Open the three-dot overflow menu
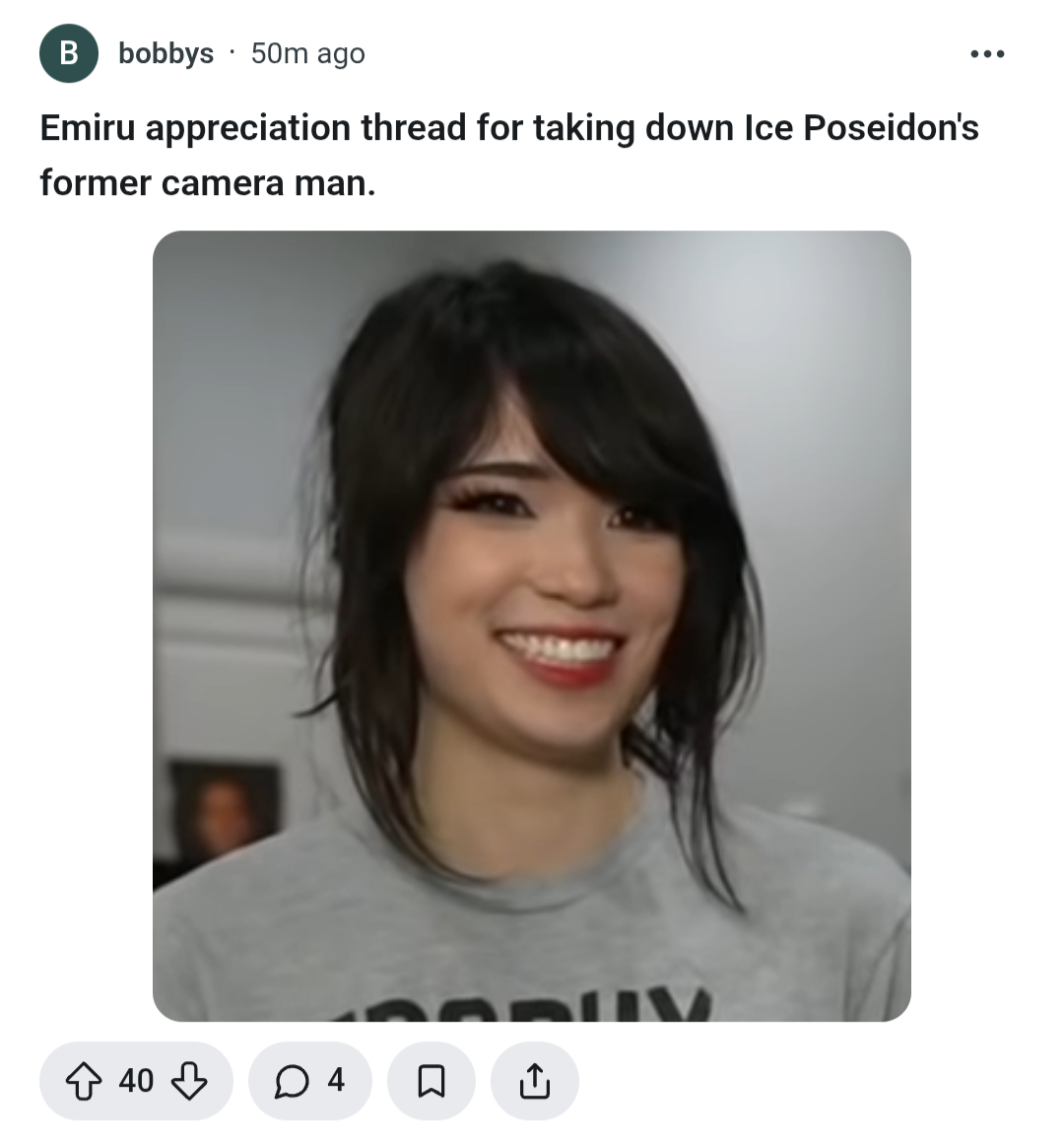The height and width of the screenshot is (1140, 1064). pos(987,54)
